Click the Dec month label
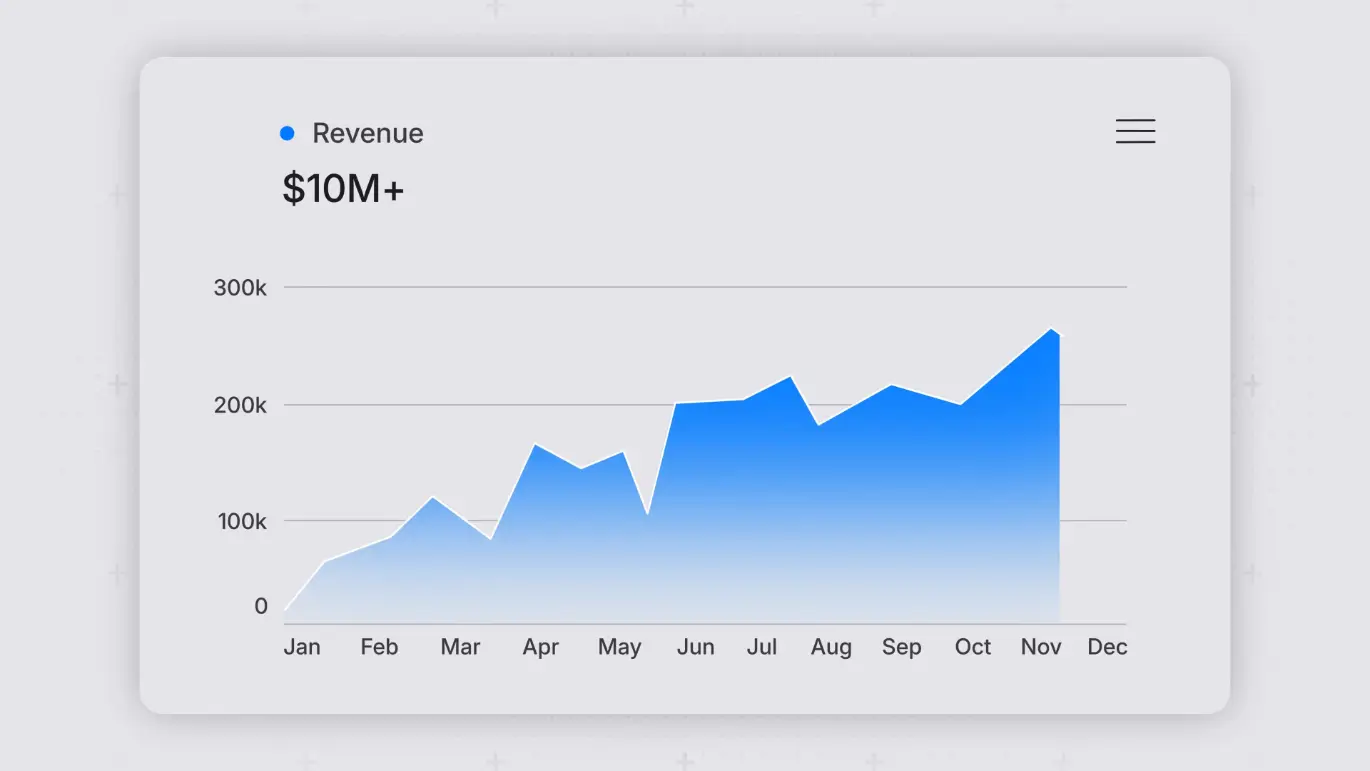 point(1107,647)
